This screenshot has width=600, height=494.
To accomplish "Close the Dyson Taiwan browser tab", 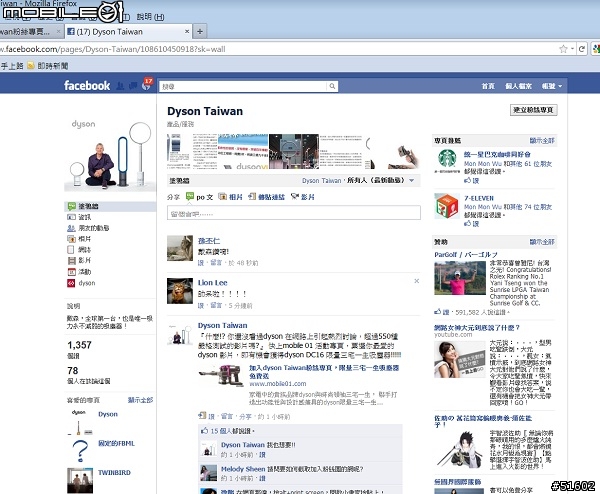I will (187, 31).
